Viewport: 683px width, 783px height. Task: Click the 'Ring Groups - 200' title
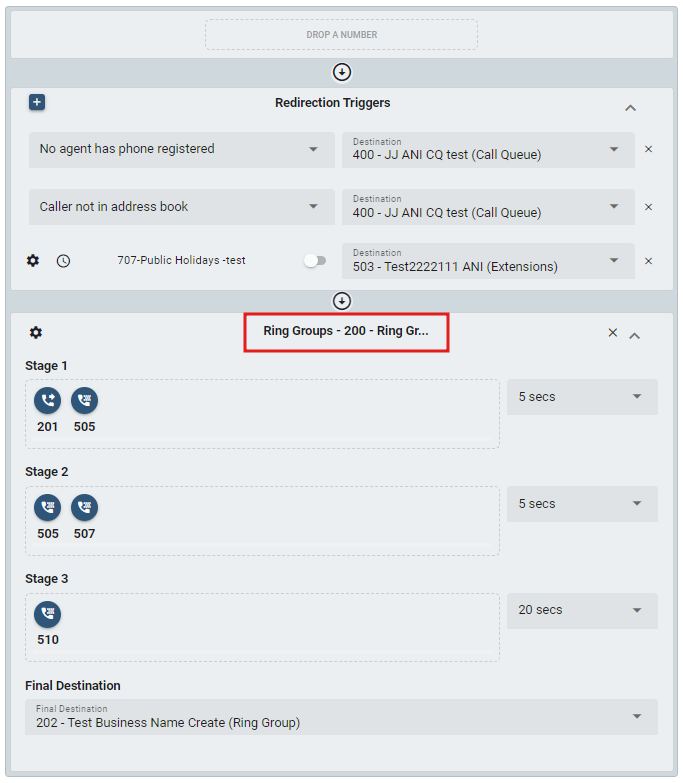[346, 331]
